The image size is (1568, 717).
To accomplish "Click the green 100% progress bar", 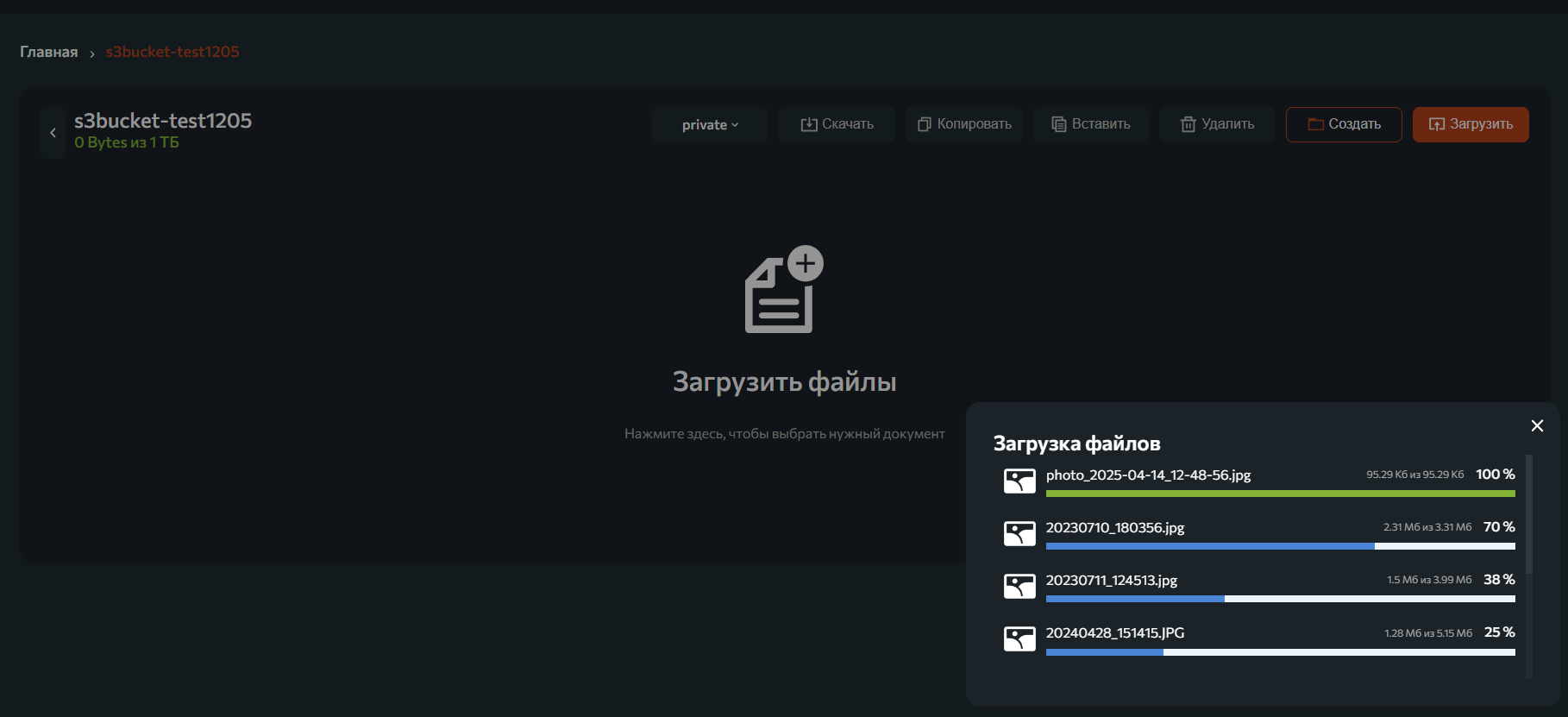I will [1281, 494].
